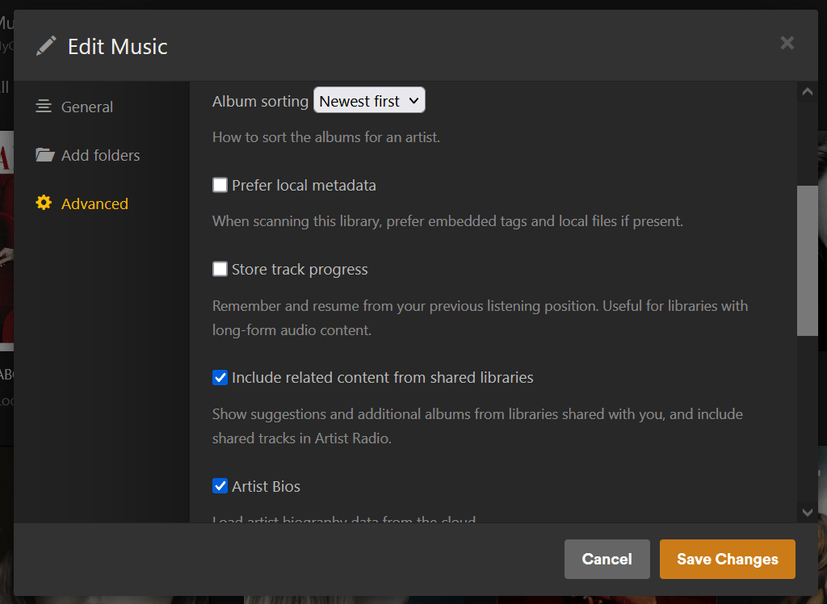Close the Edit Music dialog with X
The height and width of the screenshot is (604, 827).
(x=787, y=43)
